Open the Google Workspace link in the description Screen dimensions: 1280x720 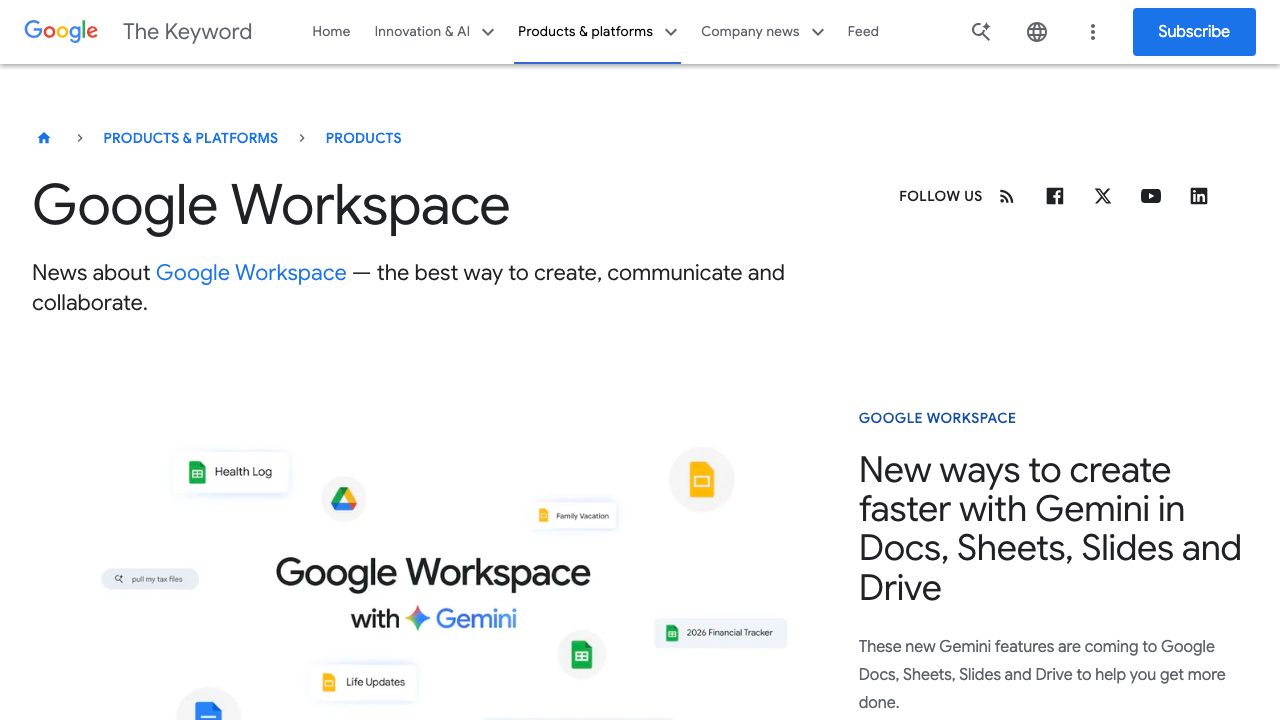coord(251,272)
